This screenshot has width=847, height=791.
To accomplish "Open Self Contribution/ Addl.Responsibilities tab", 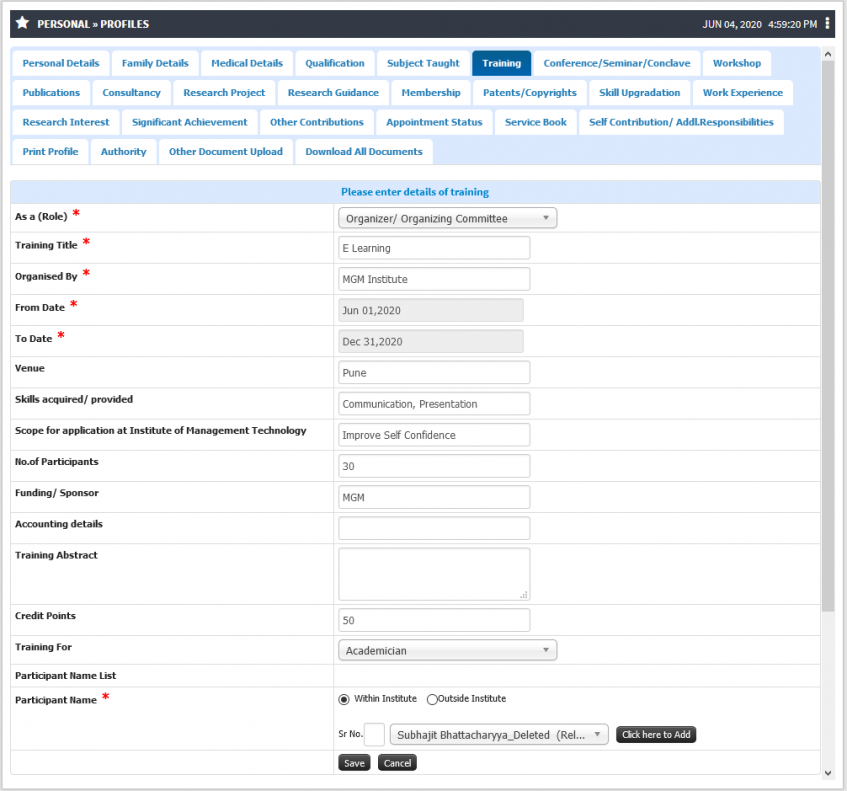I will [x=681, y=122].
